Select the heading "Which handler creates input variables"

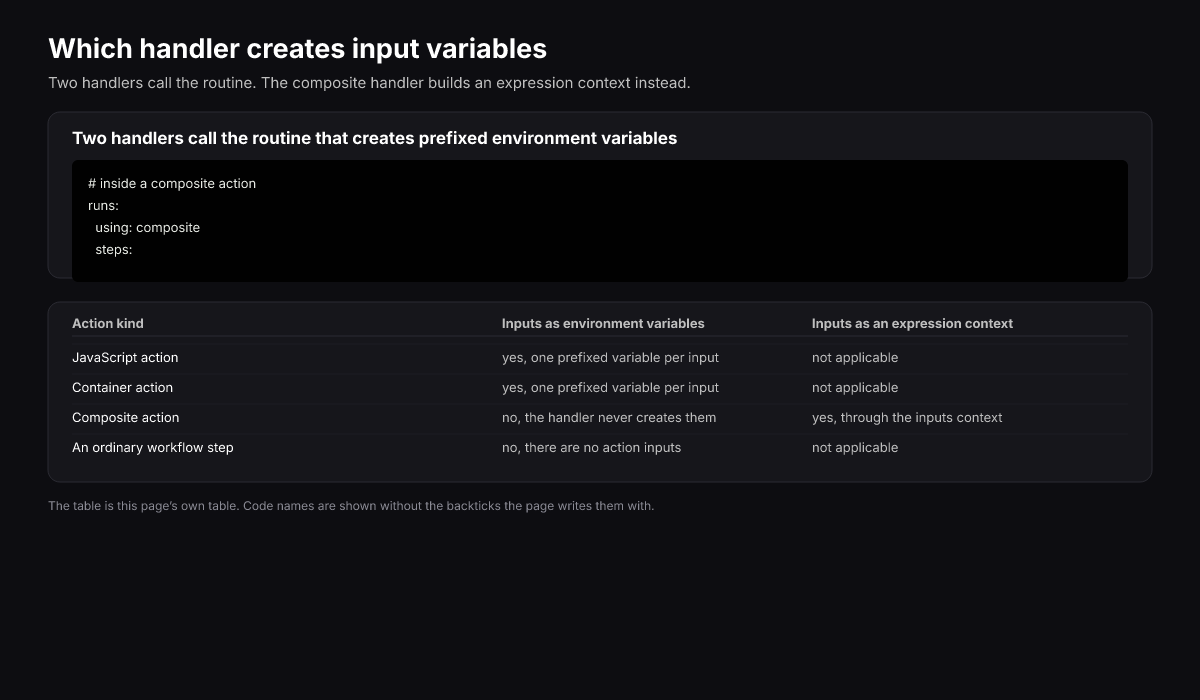(x=298, y=48)
